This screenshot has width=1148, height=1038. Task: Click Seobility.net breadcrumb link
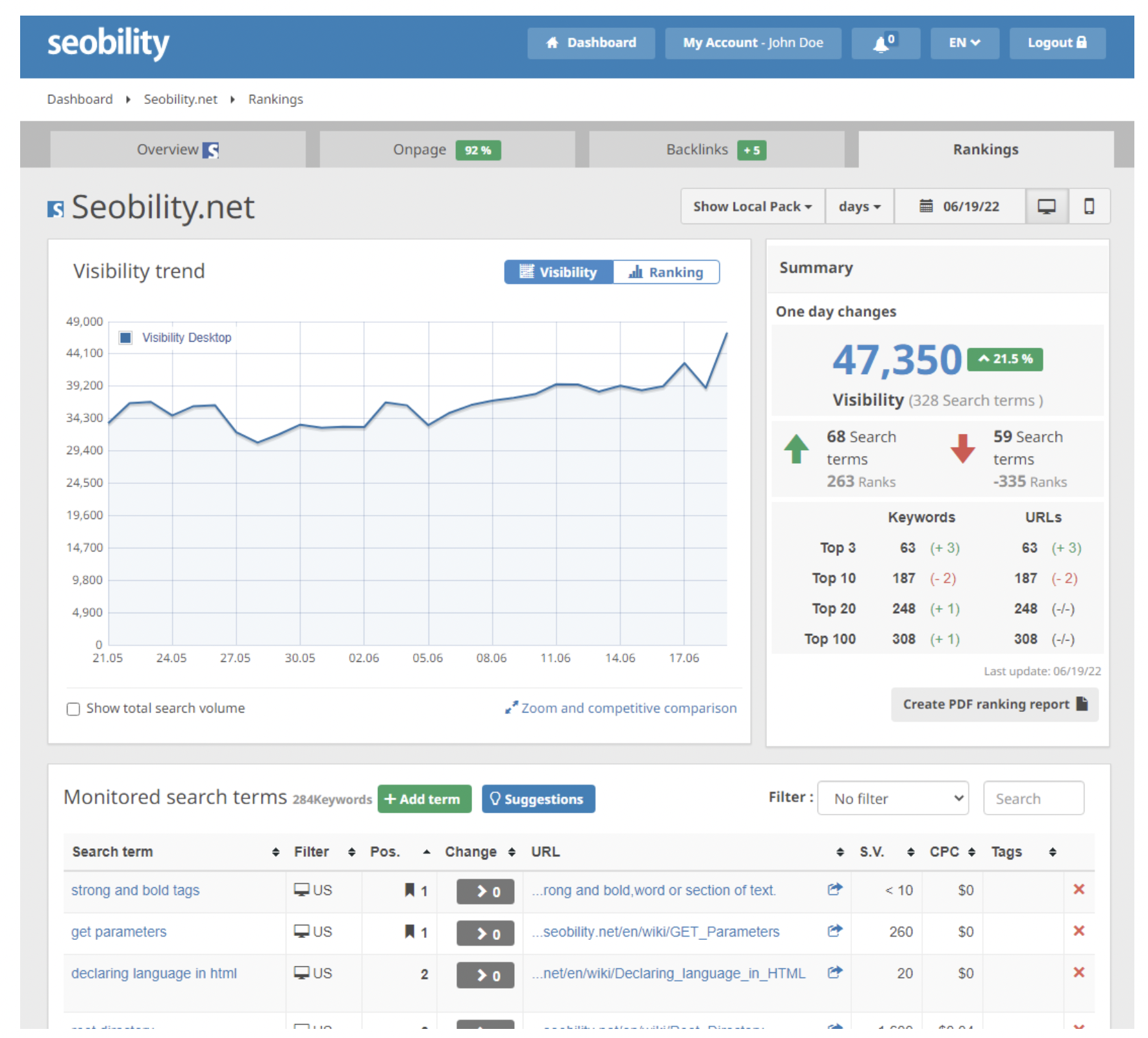[x=181, y=99]
